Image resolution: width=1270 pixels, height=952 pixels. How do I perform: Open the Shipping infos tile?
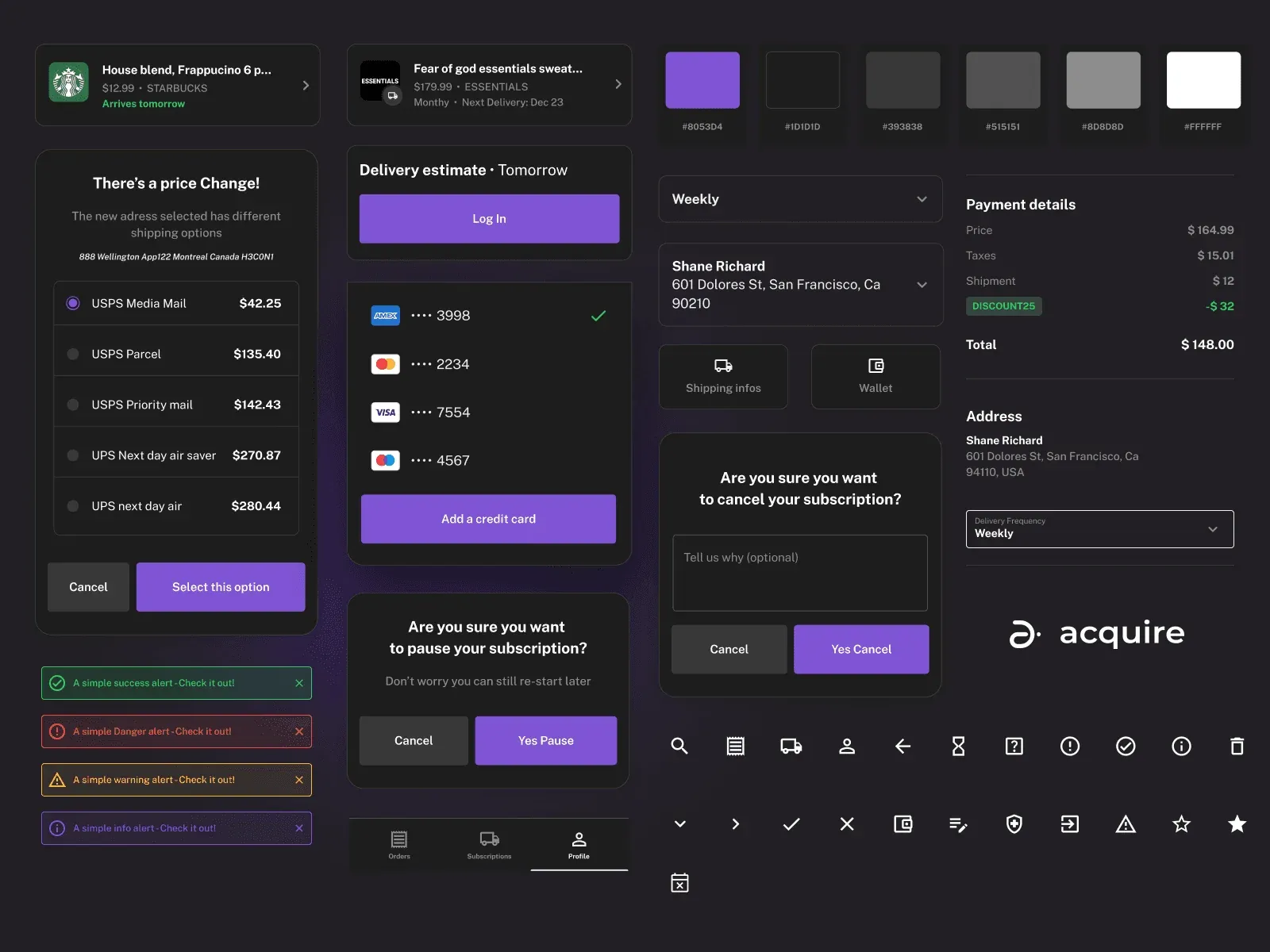[723, 377]
